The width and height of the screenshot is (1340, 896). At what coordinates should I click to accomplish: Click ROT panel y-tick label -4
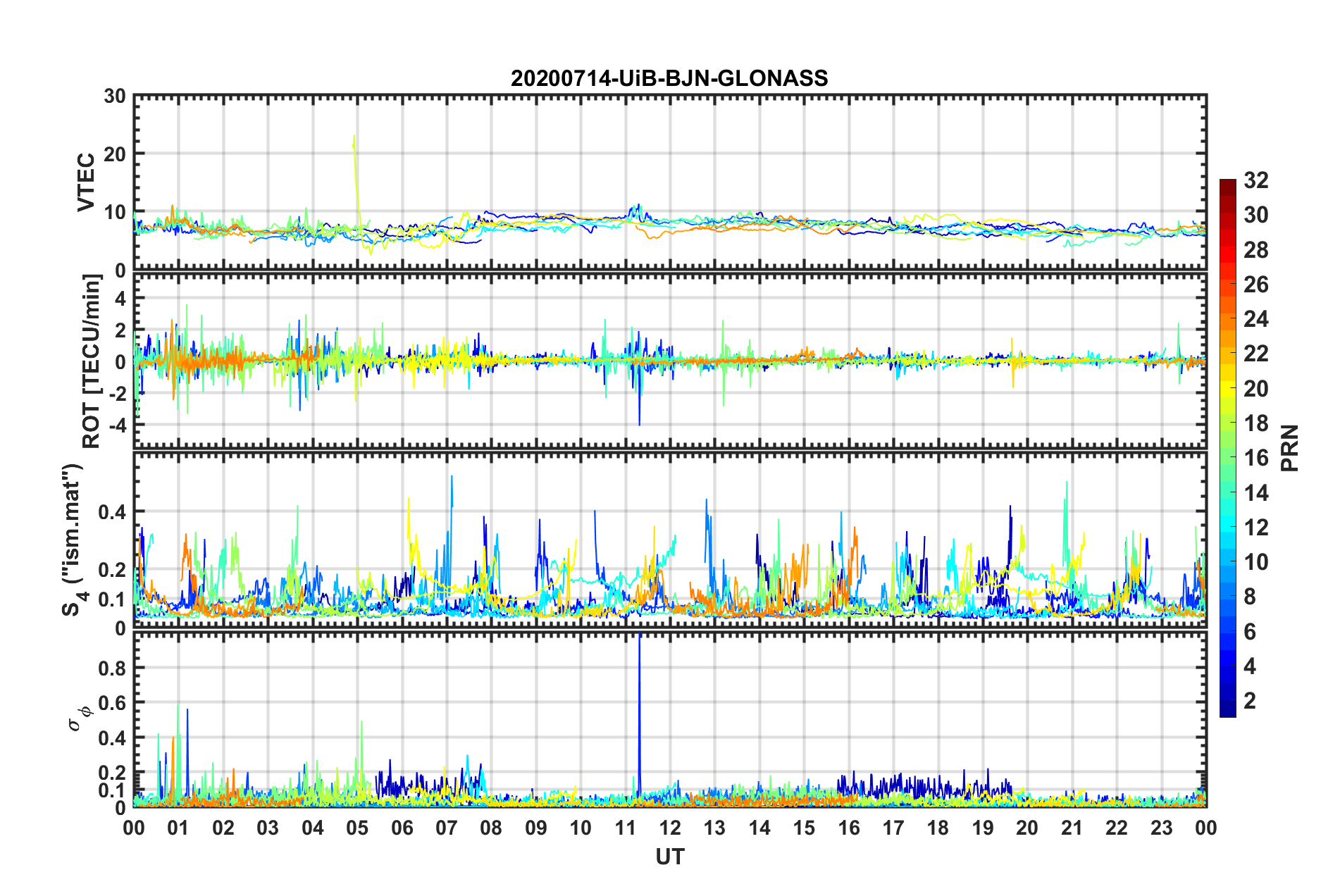pyautogui.click(x=118, y=425)
